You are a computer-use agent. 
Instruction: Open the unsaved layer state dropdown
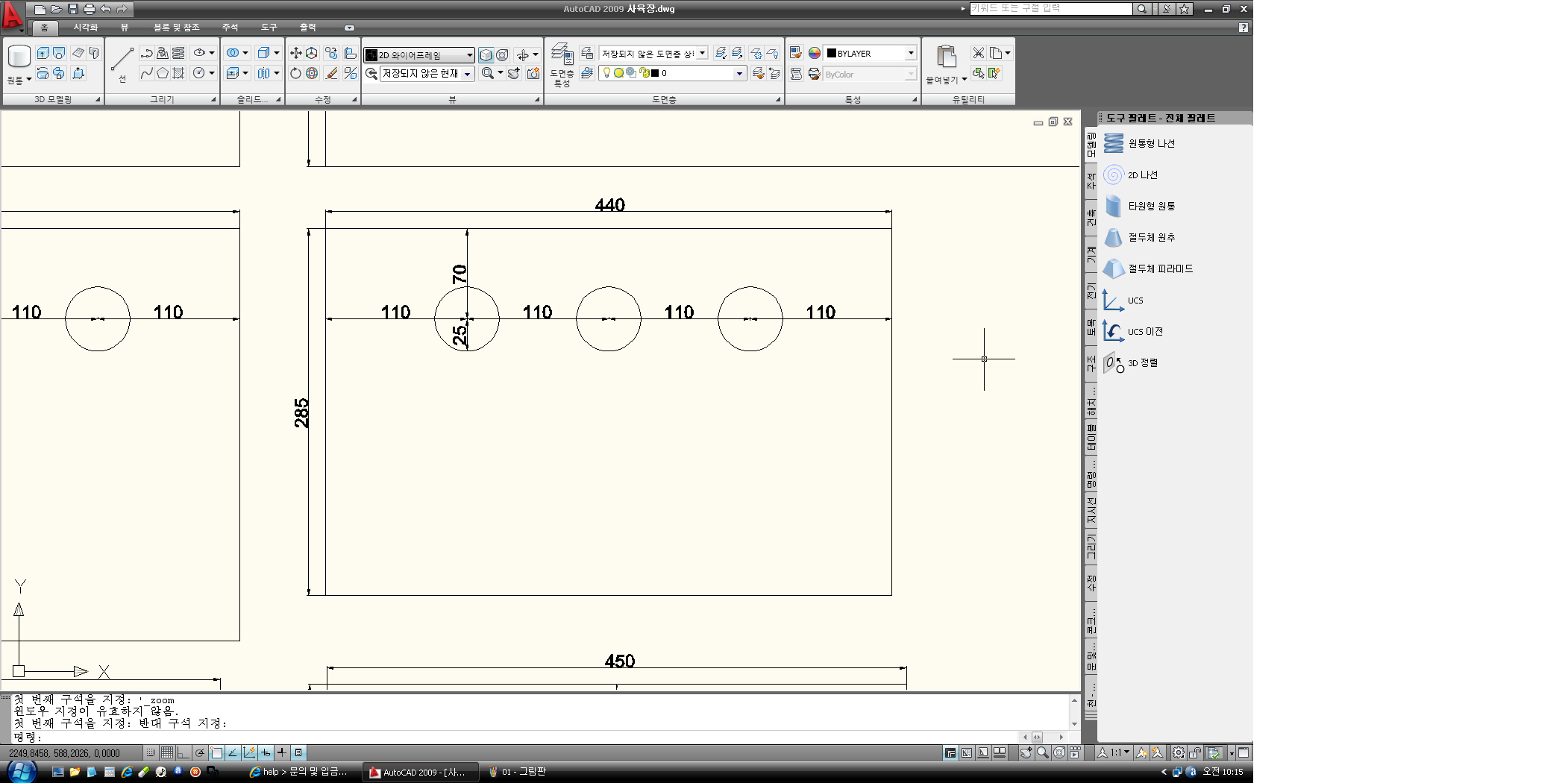coord(653,53)
